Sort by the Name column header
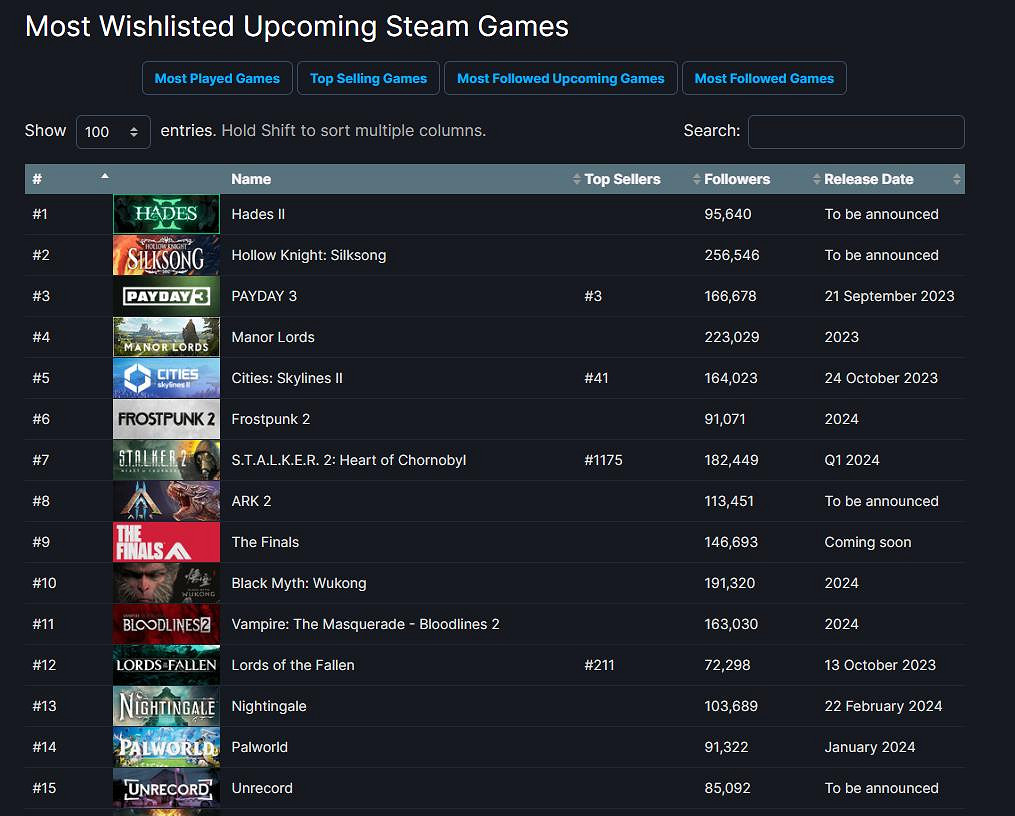1015x816 pixels. point(251,179)
